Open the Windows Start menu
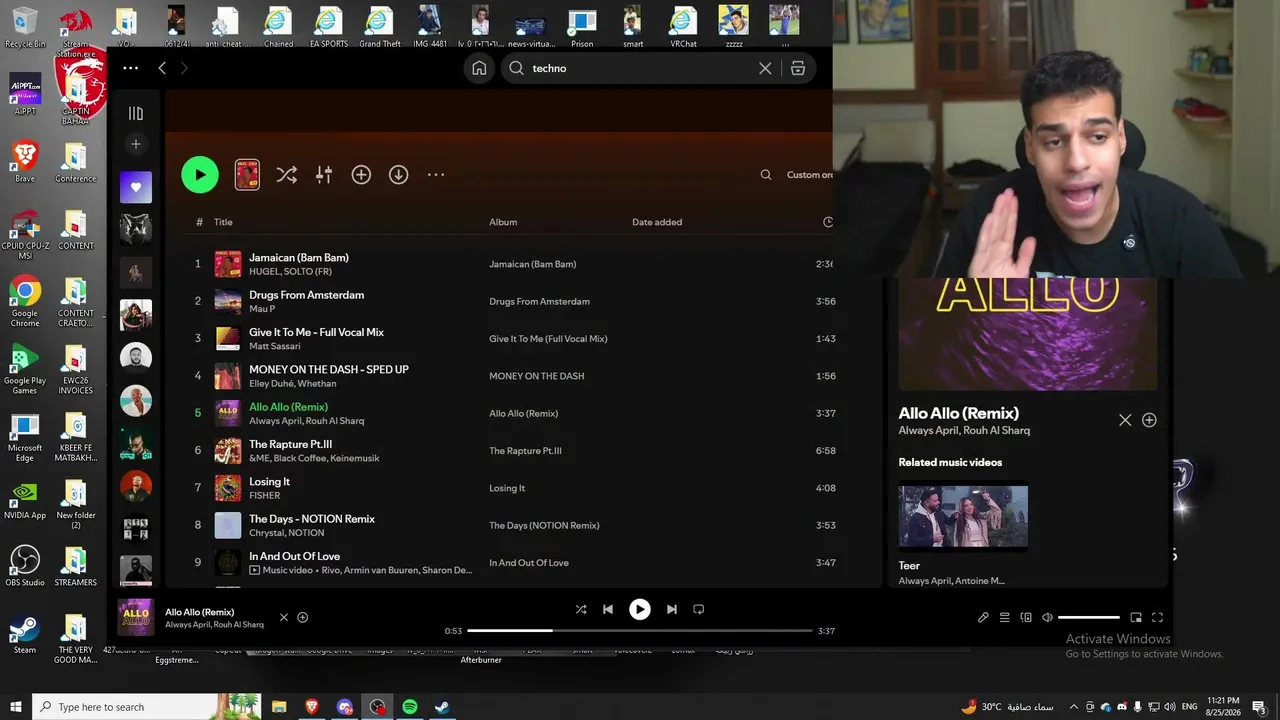The image size is (1280, 720). (15, 707)
